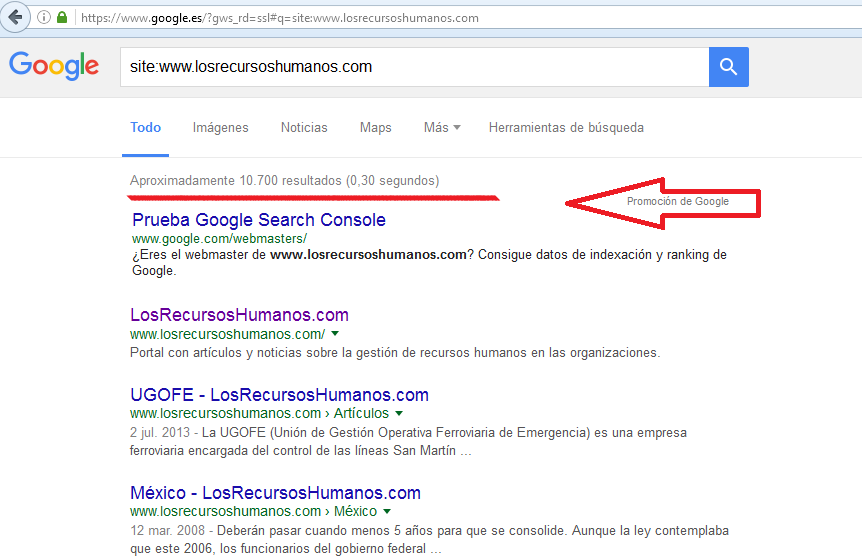Expand arrow beside www.losrecursoshumanos.com/ URL
This screenshot has height=557, width=862.
(335, 333)
